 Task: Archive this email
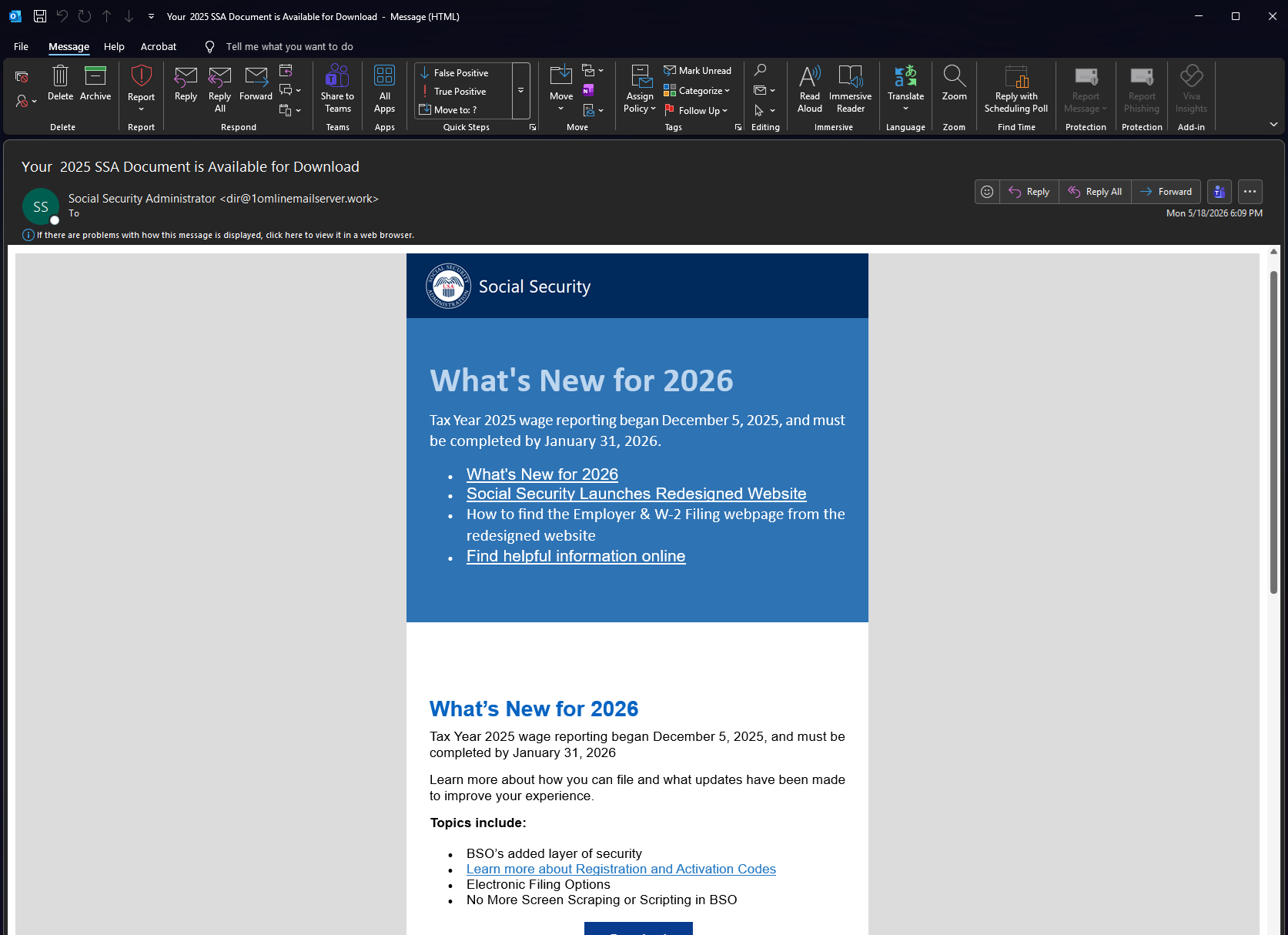click(x=95, y=83)
